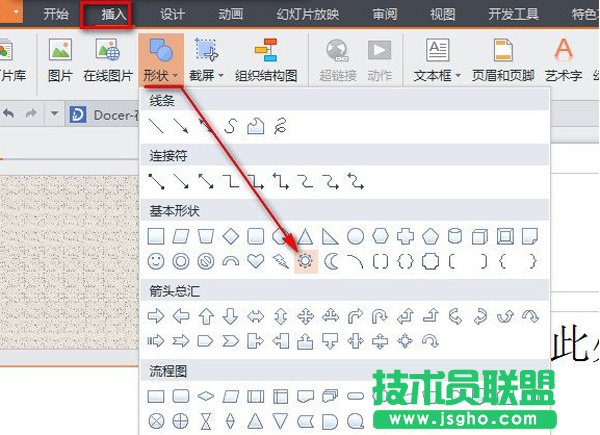The image size is (600, 435).
Task: Click the 超链接 hyperlink button
Action: pyautogui.click(x=338, y=60)
